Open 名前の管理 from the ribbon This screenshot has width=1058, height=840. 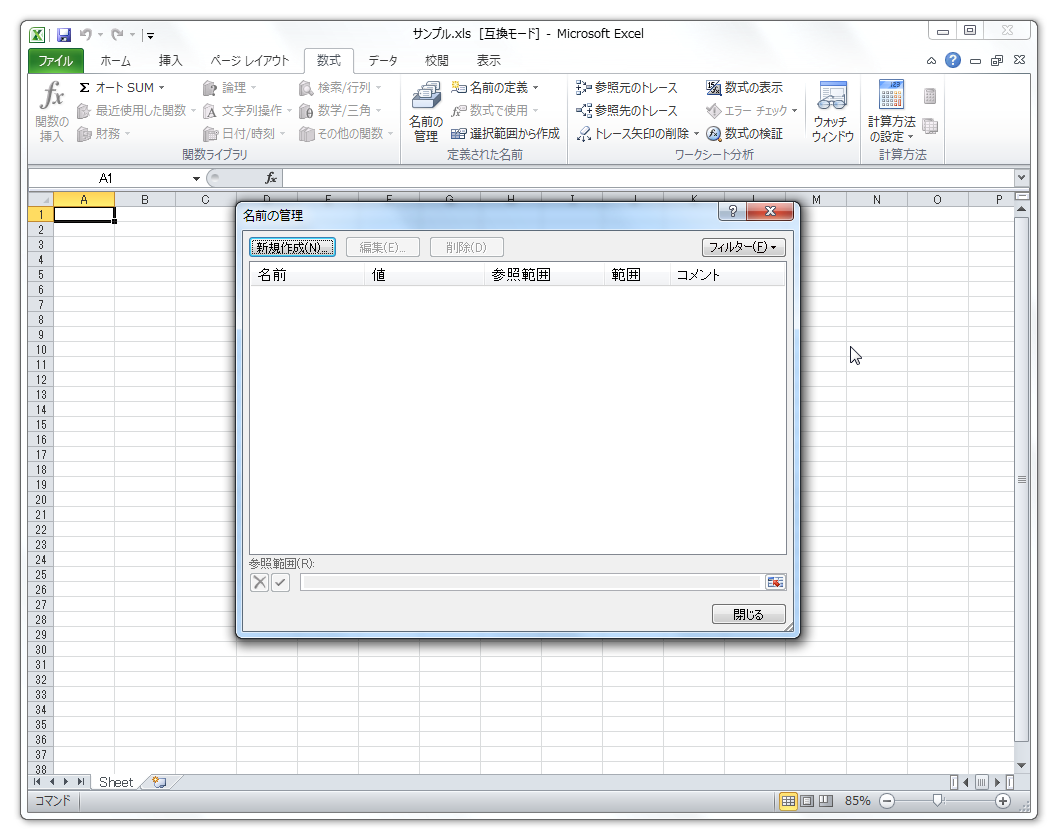click(426, 112)
